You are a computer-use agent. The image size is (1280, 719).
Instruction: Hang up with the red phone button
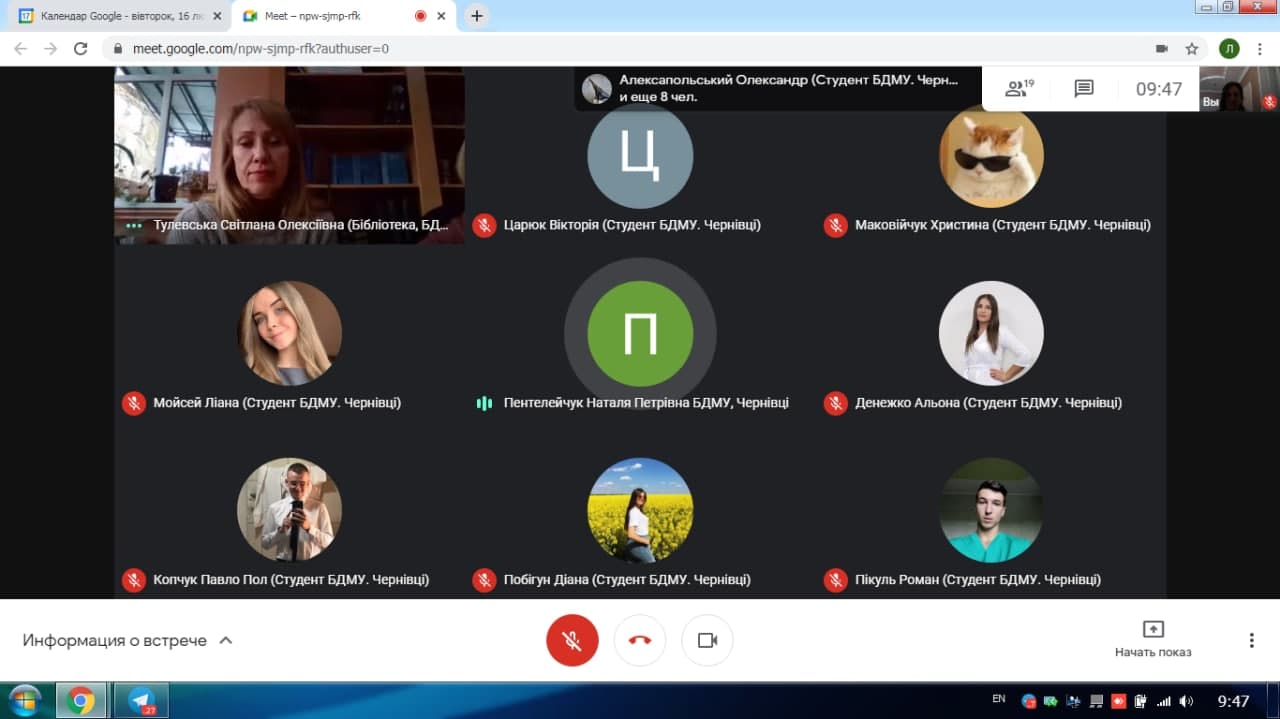pyautogui.click(x=640, y=640)
